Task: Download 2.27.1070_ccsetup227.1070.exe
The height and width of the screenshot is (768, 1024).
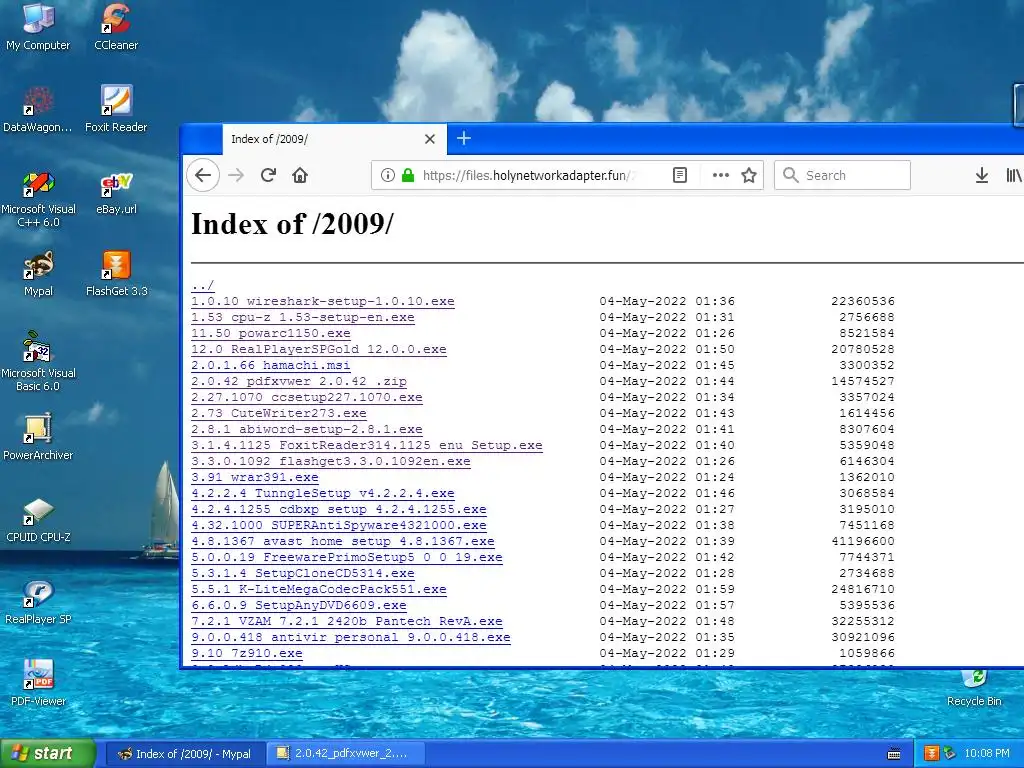Action: (x=306, y=397)
